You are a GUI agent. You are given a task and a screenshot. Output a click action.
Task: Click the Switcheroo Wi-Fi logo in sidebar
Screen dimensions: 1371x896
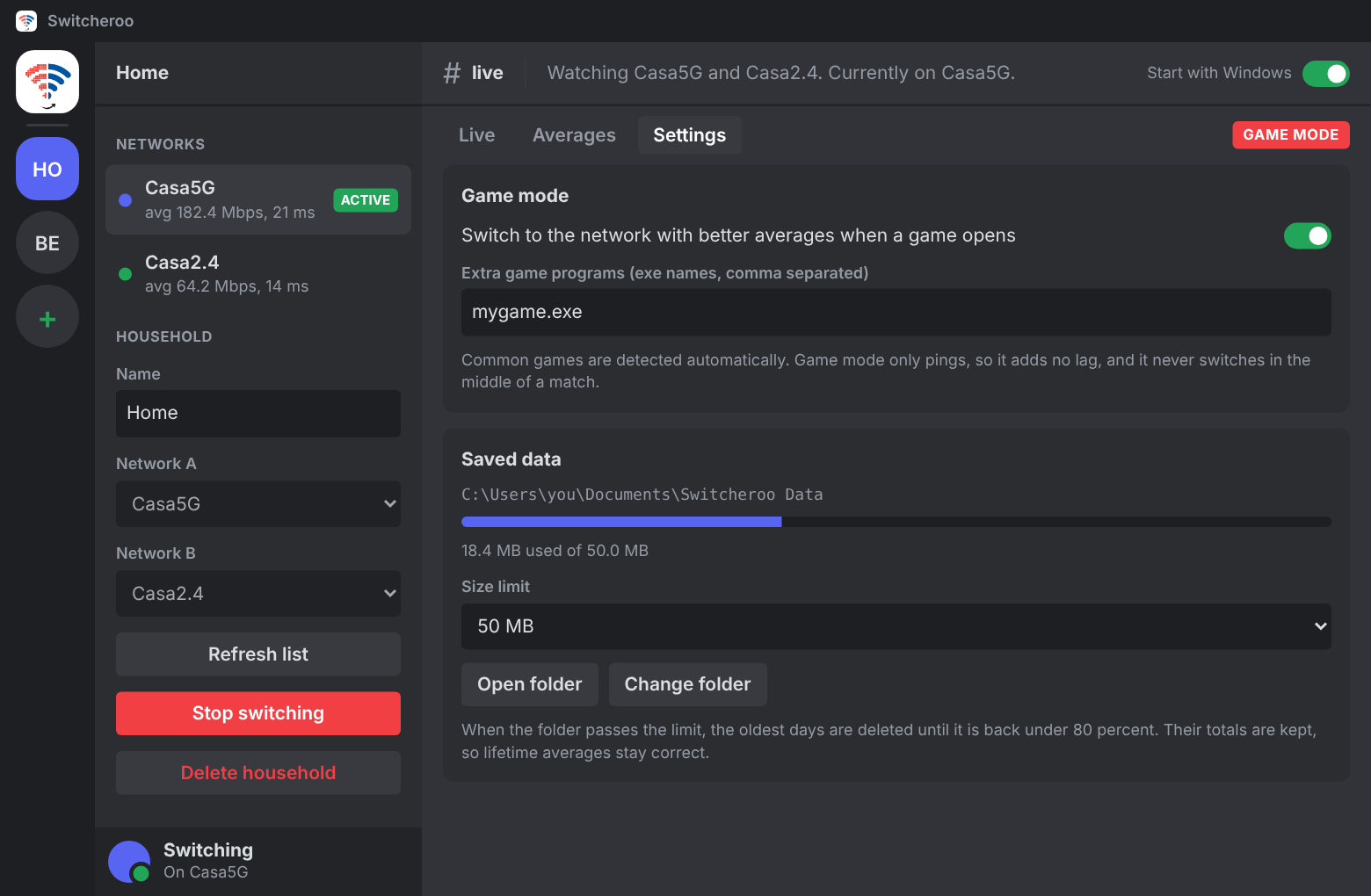(x=47, y=82)
